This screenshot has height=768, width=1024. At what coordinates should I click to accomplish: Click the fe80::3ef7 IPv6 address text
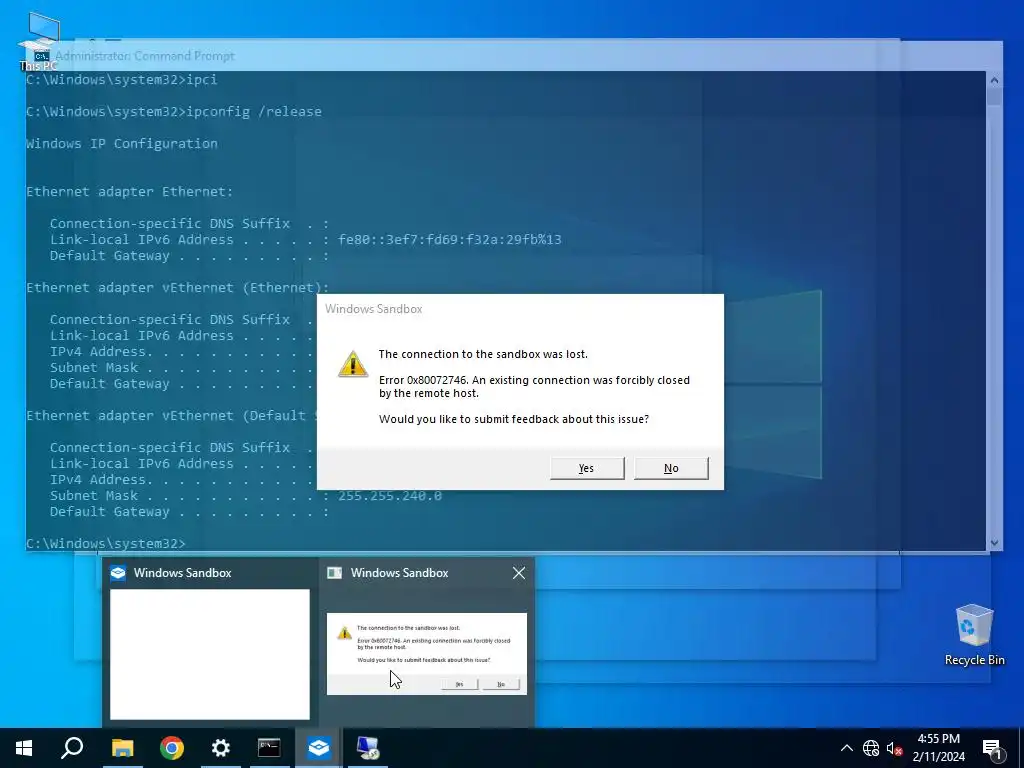pyautogui.click(x=449, y=240)
